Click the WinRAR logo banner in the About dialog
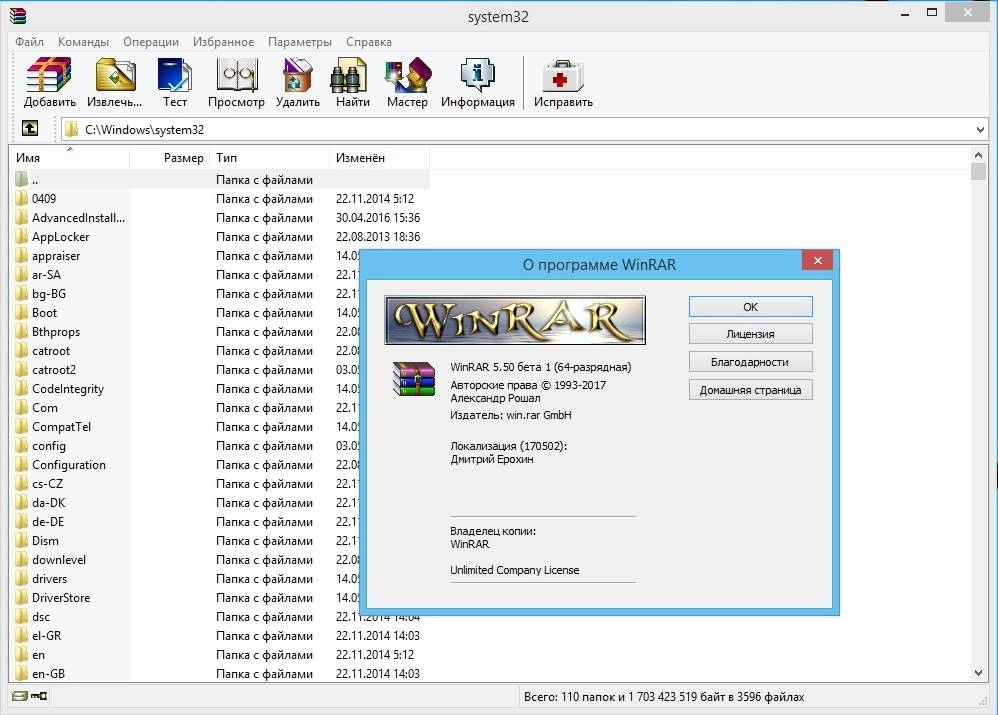Screen dimensions: 998x715 click(x=515, y=320)
